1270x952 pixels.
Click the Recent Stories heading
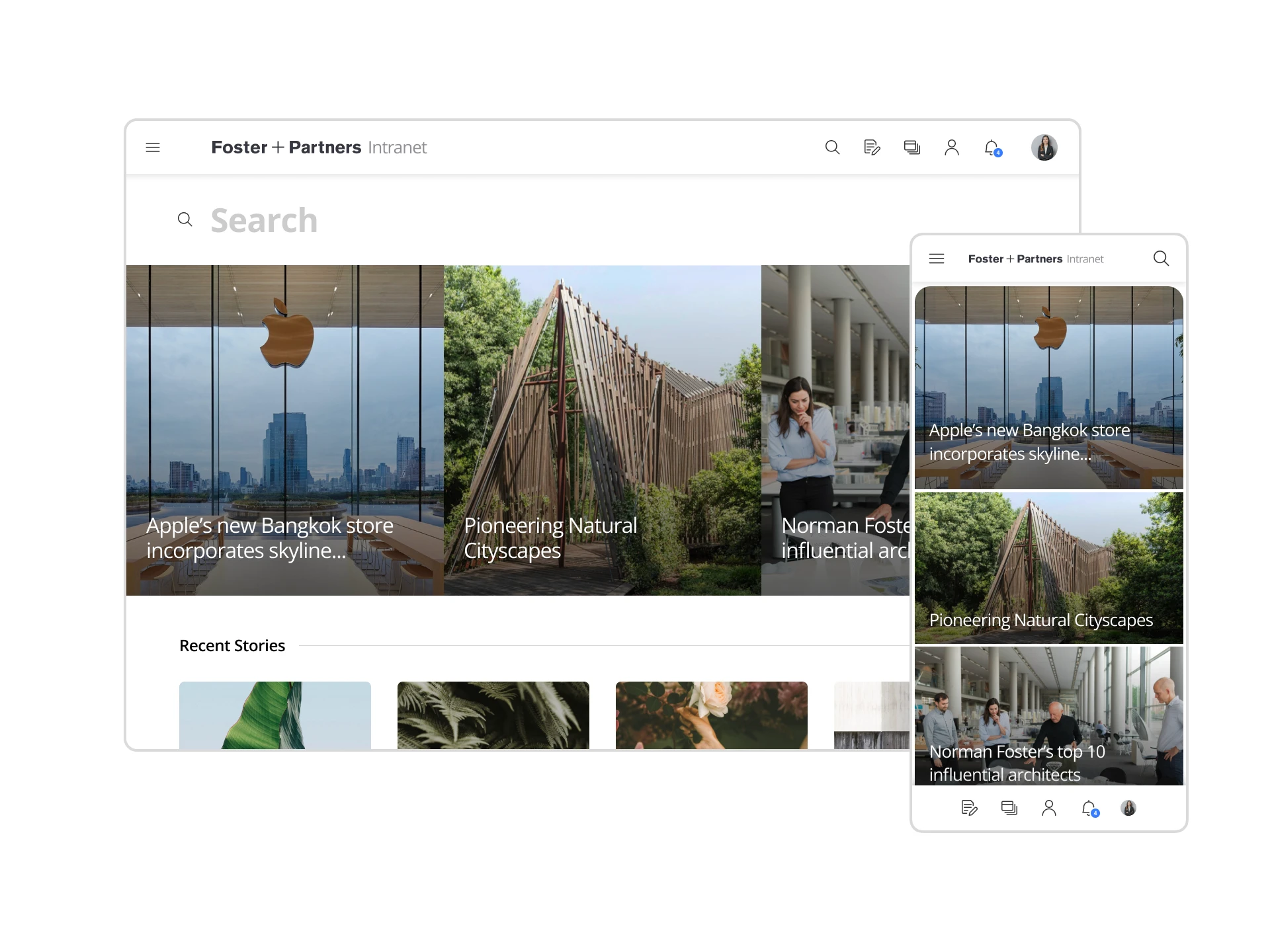232,645
